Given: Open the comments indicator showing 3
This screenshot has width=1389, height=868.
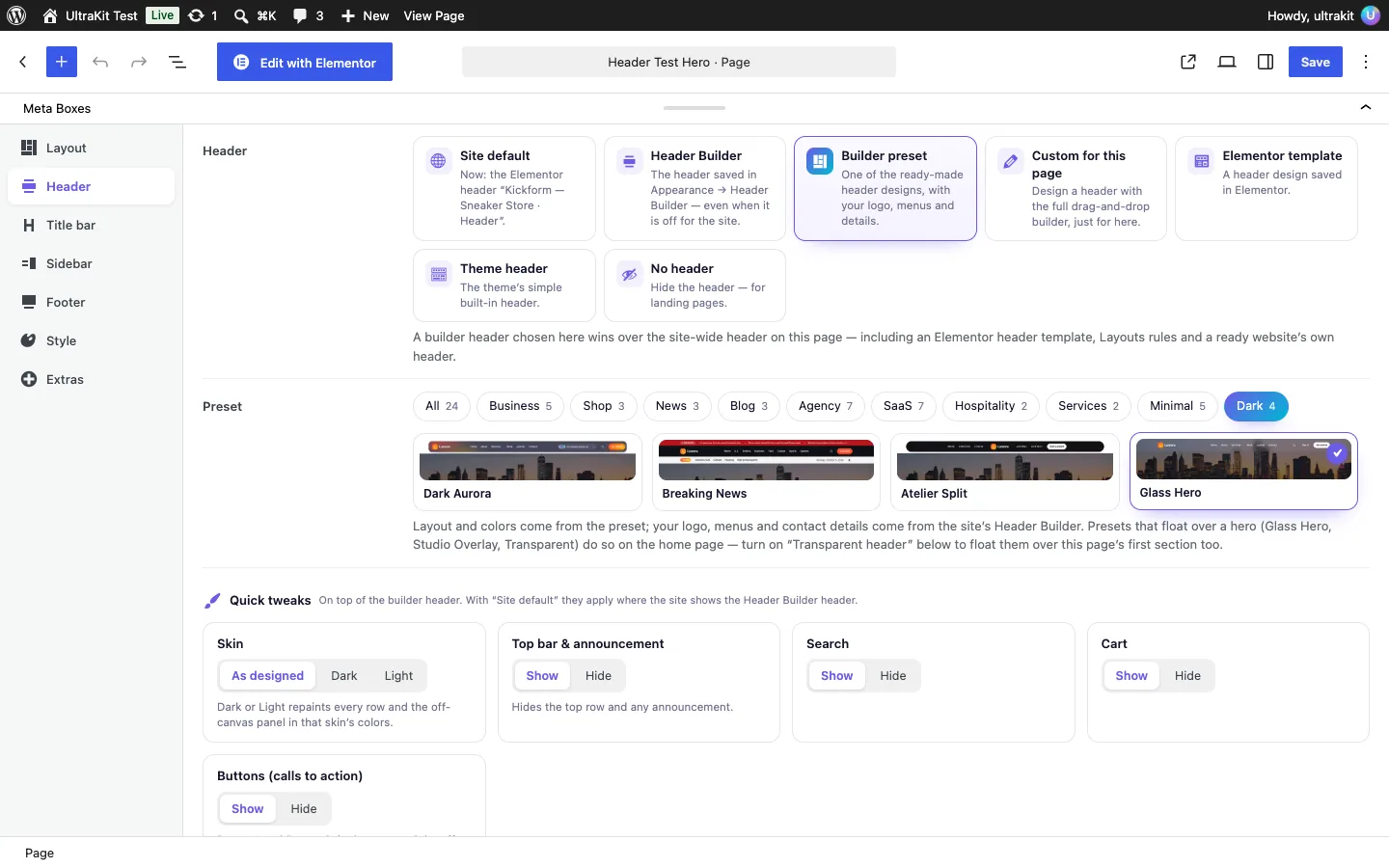Looking at the screenshot, I should [309, 15].
